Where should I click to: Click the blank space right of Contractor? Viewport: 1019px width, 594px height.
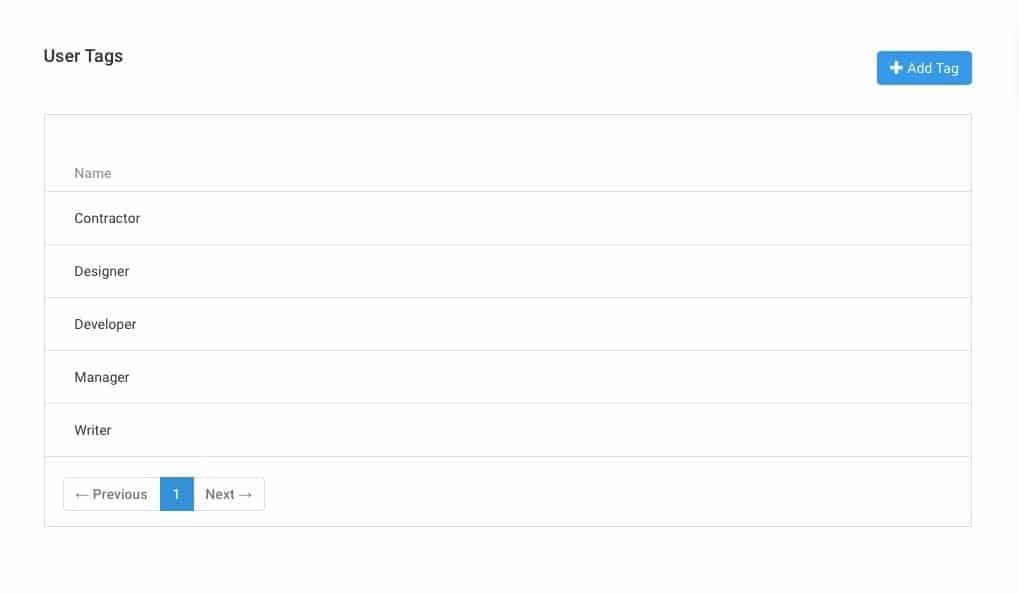(550, 218)
